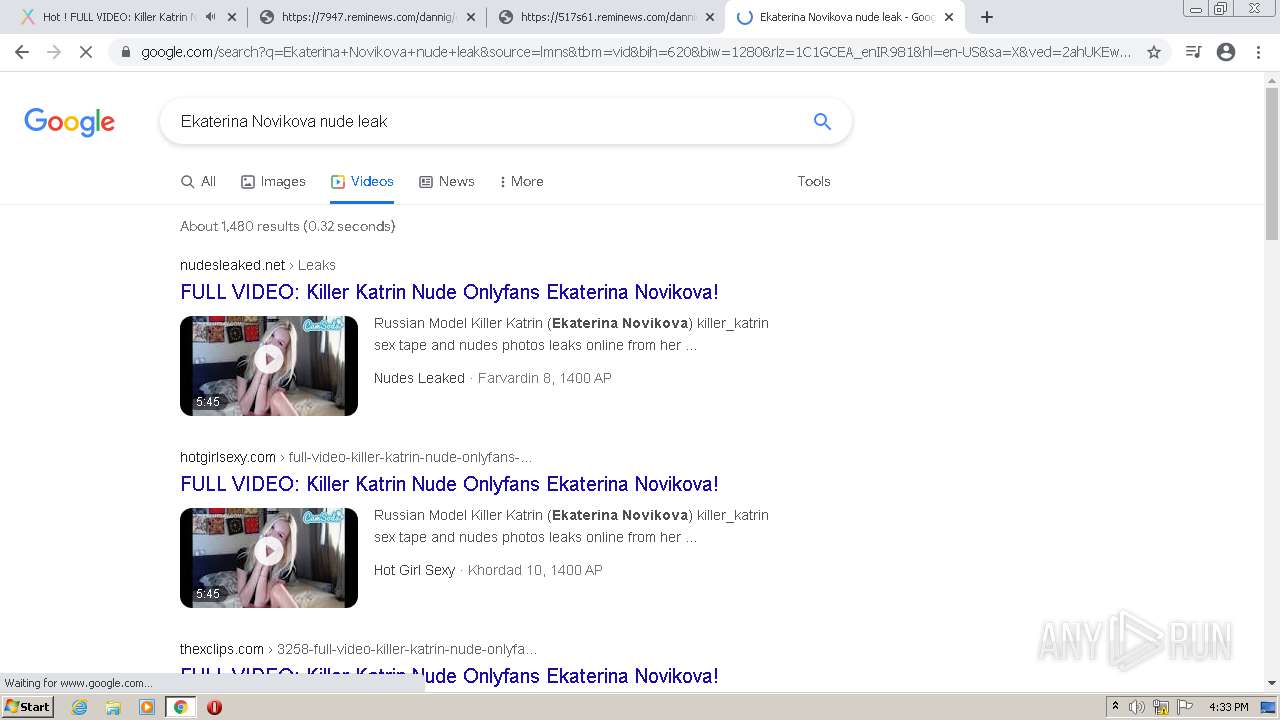Mute the first tab's audio speaker icon
This screenshot has height=720, width=1280.
210,17
